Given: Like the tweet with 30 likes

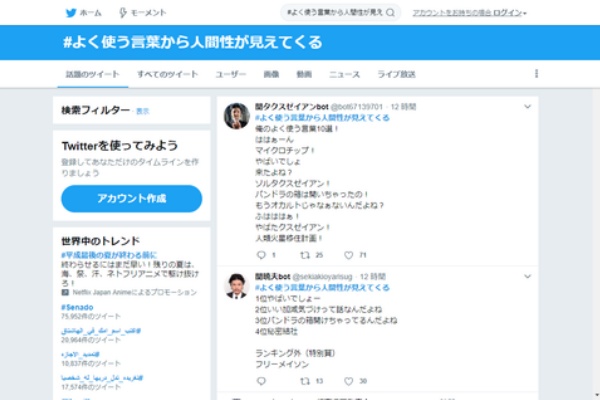Looking at the screenshot, I should (348, 381).
